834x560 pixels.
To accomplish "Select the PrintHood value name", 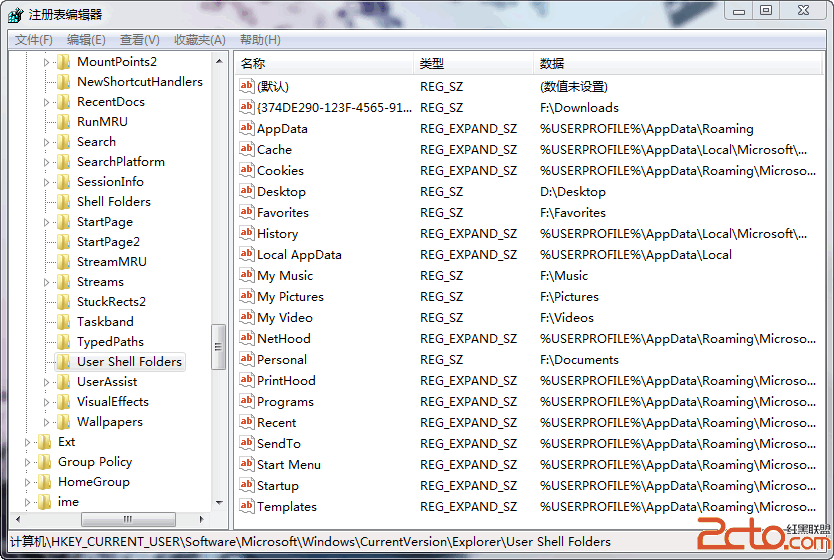I will point(286,381).
